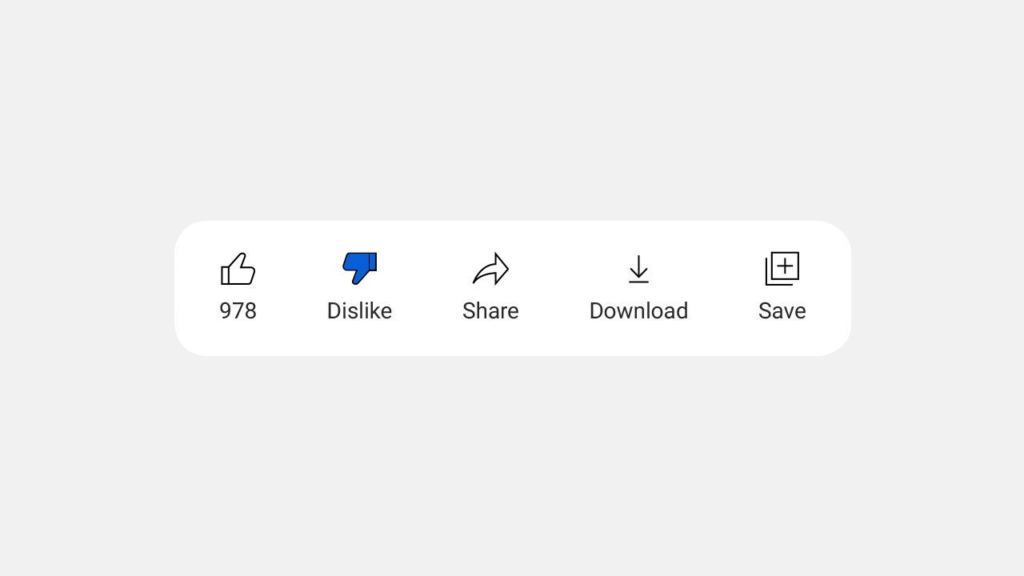Click the curved Share arrow icon
The width and height of the screenshot is (1024, 576).
490,268
